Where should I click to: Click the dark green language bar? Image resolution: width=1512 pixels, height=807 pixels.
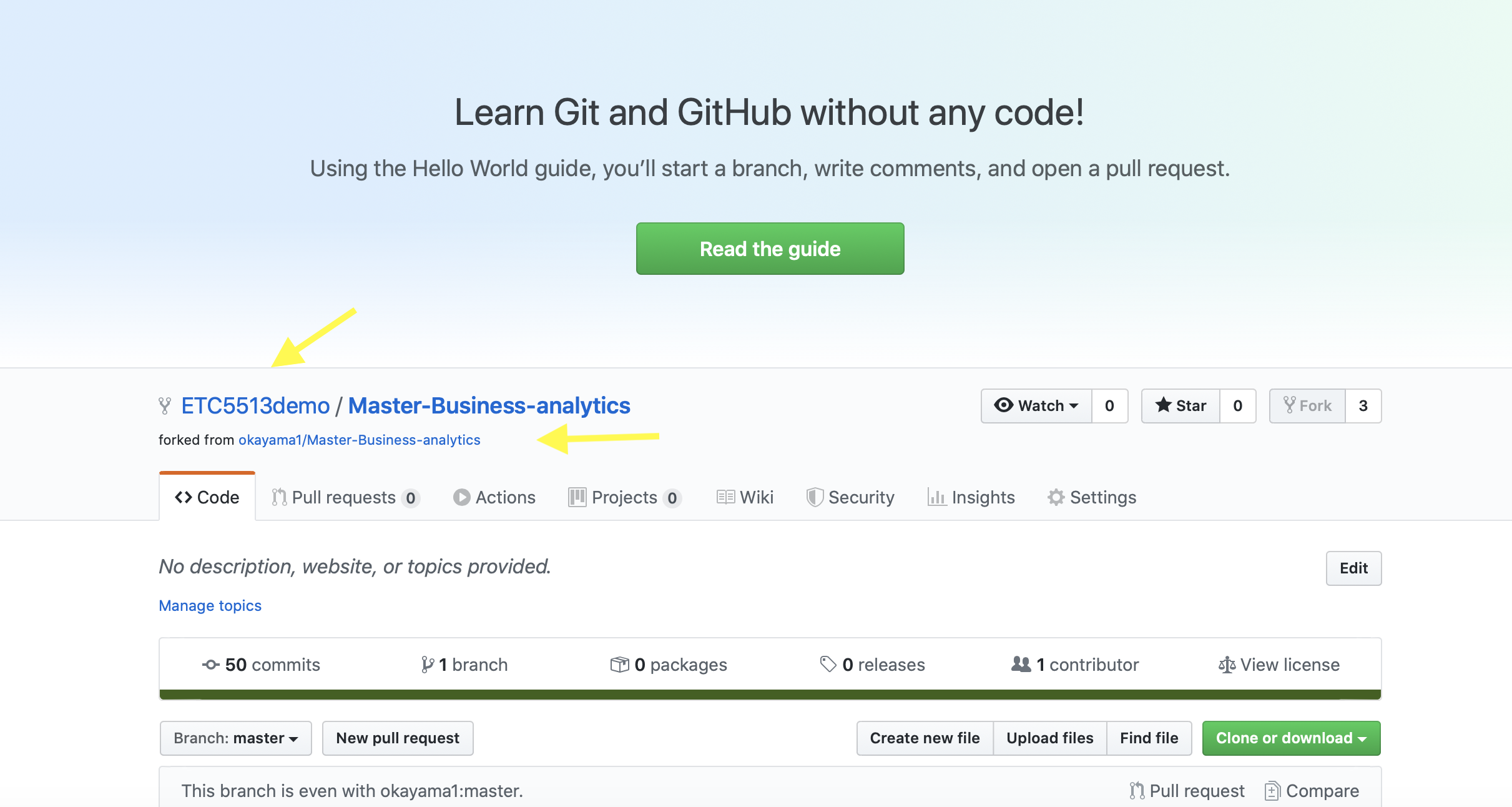770,694
